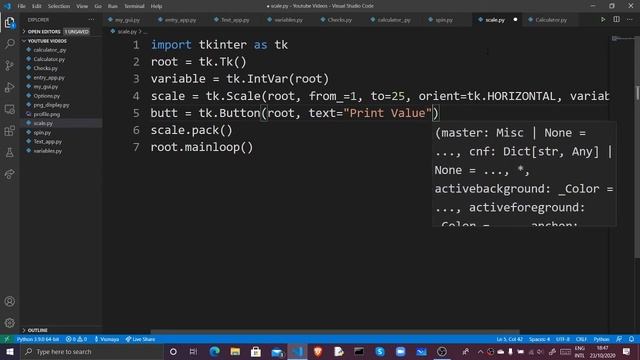The width and height of the screenshot is (640, 360).
Task: Open Options.py in the explorer
Action: 47,96
